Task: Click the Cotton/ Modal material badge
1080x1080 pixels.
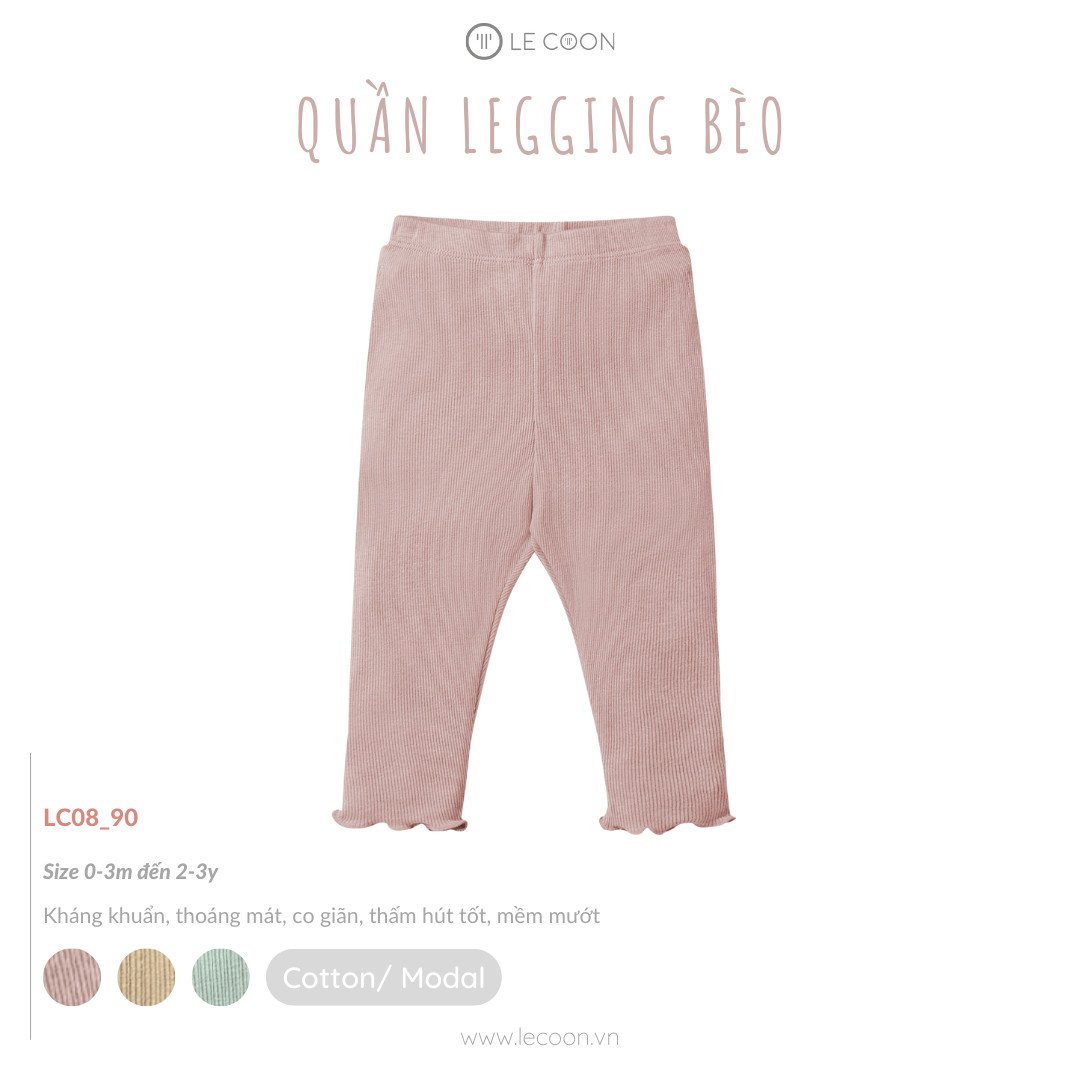Action: (384, 977)
